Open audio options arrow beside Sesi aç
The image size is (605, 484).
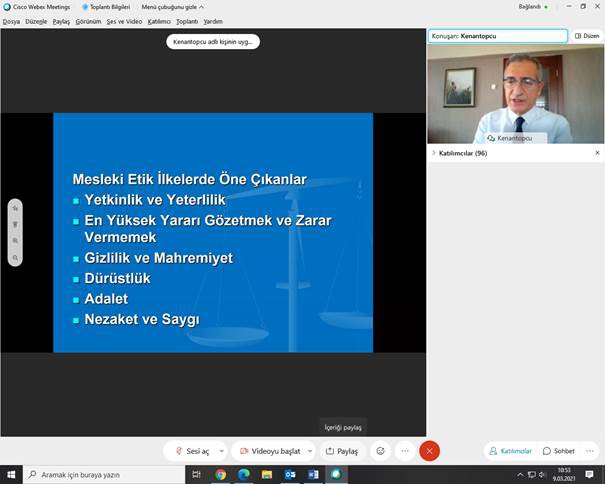(220, 451)
